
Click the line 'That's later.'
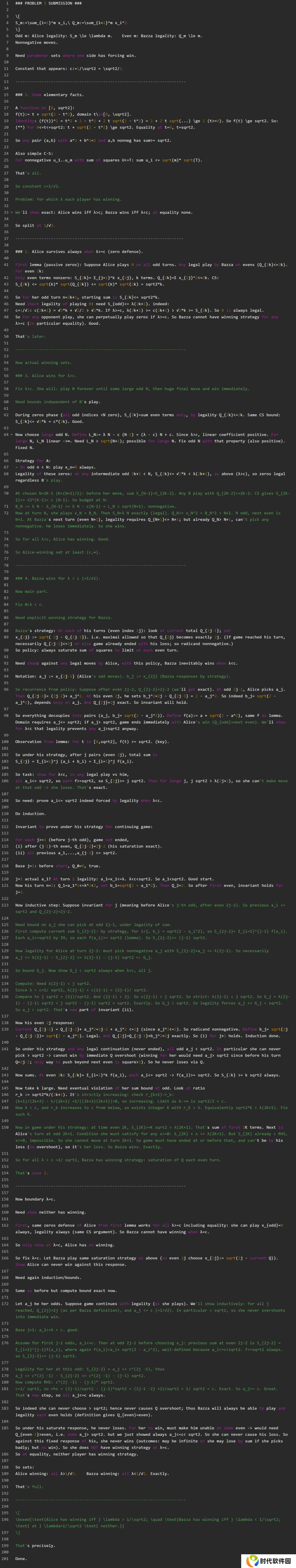[31, 337]
